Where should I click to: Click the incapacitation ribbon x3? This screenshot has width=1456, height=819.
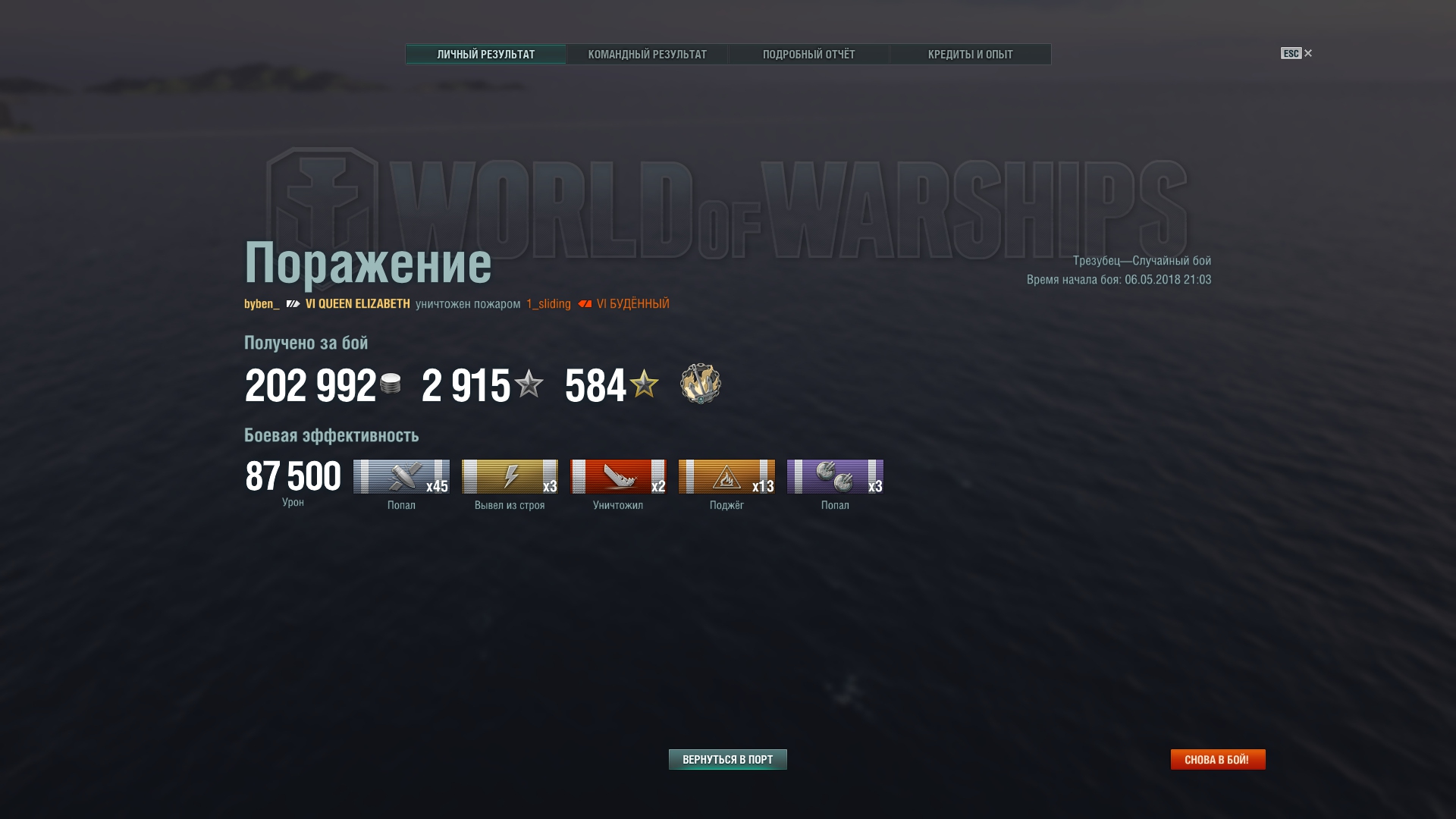point(510,476)
